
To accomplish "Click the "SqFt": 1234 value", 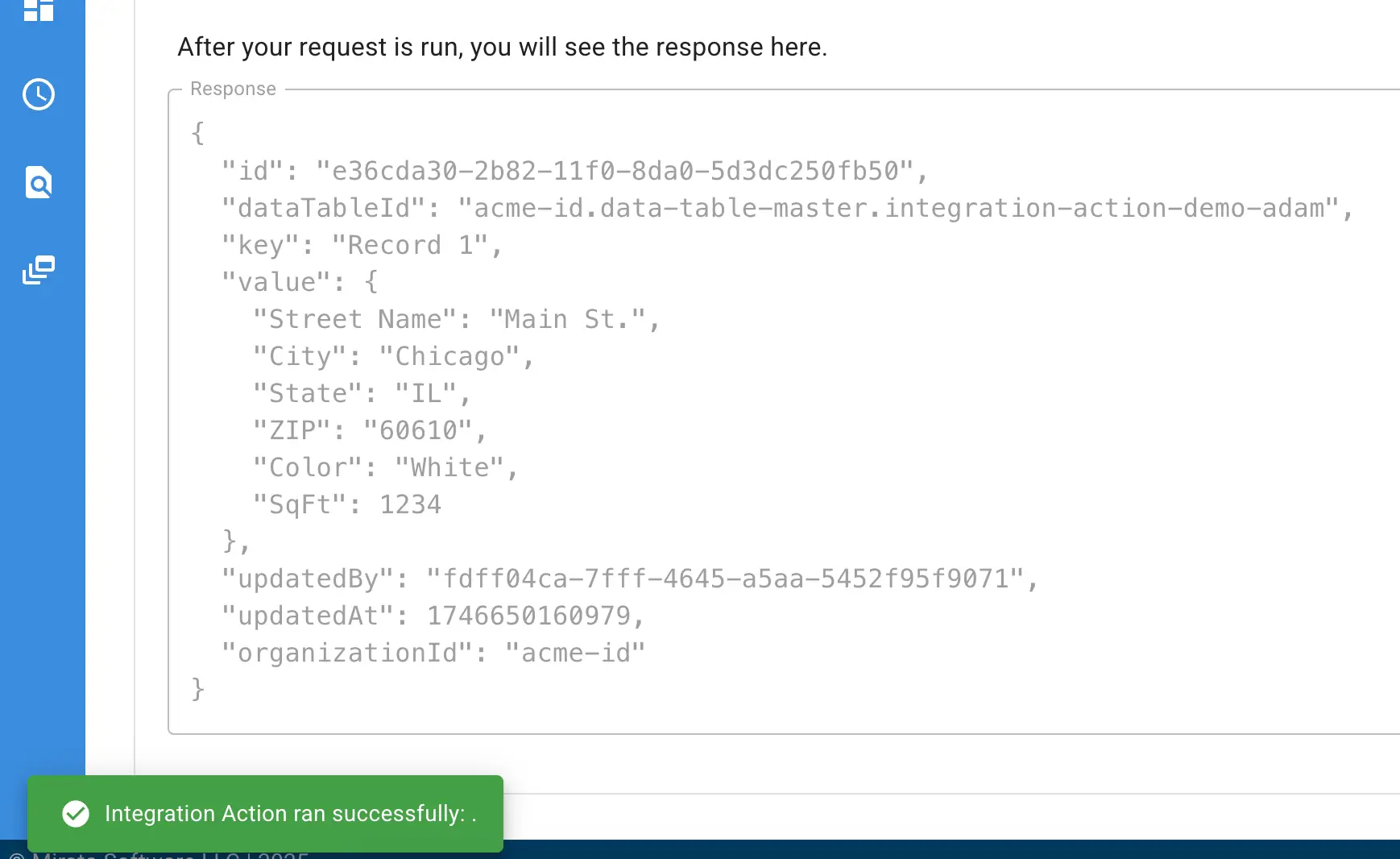I will [x=410, y=504].
